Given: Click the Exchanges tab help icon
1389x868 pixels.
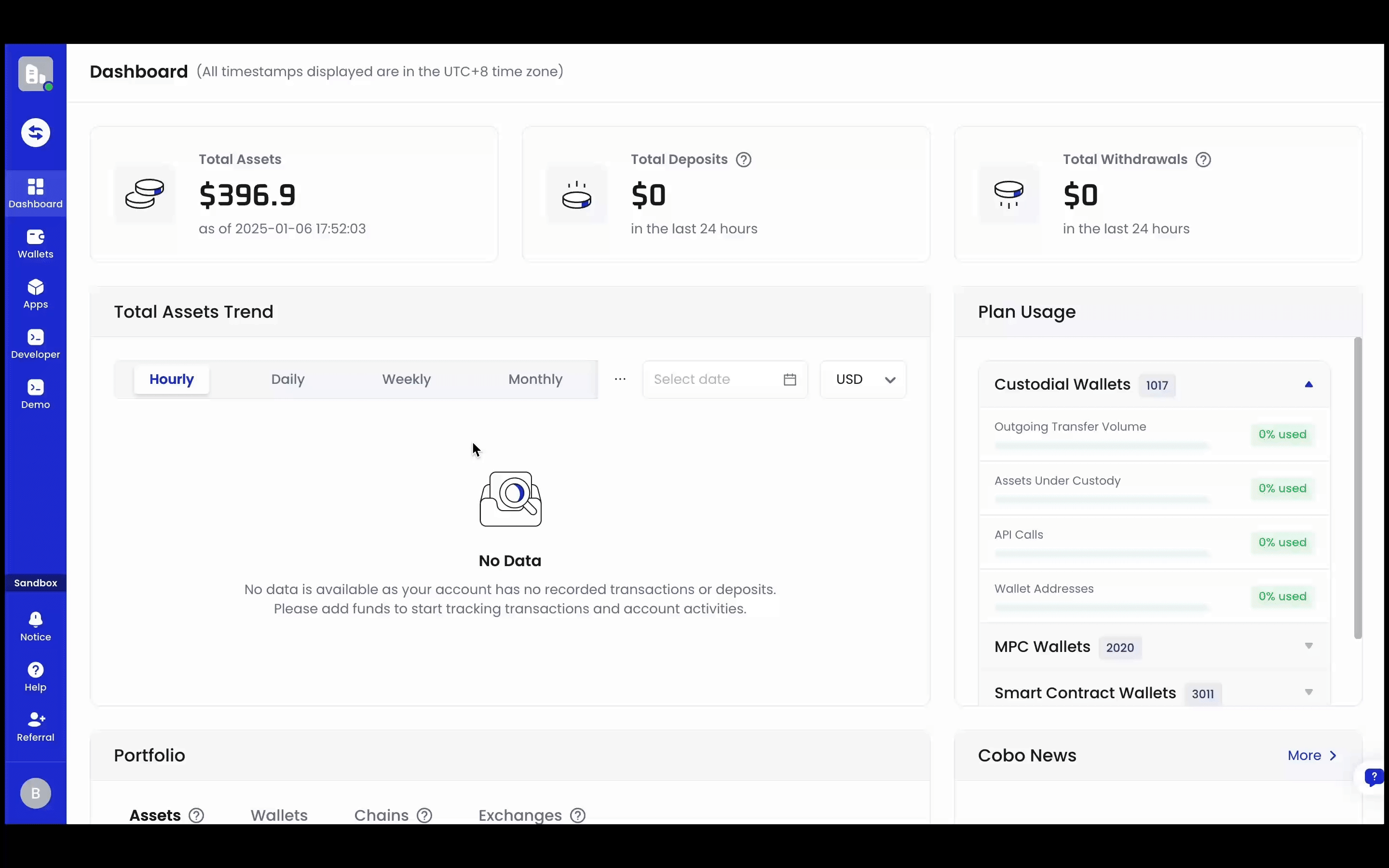Looking at the screenshot, I should click(x=578, y=815).
